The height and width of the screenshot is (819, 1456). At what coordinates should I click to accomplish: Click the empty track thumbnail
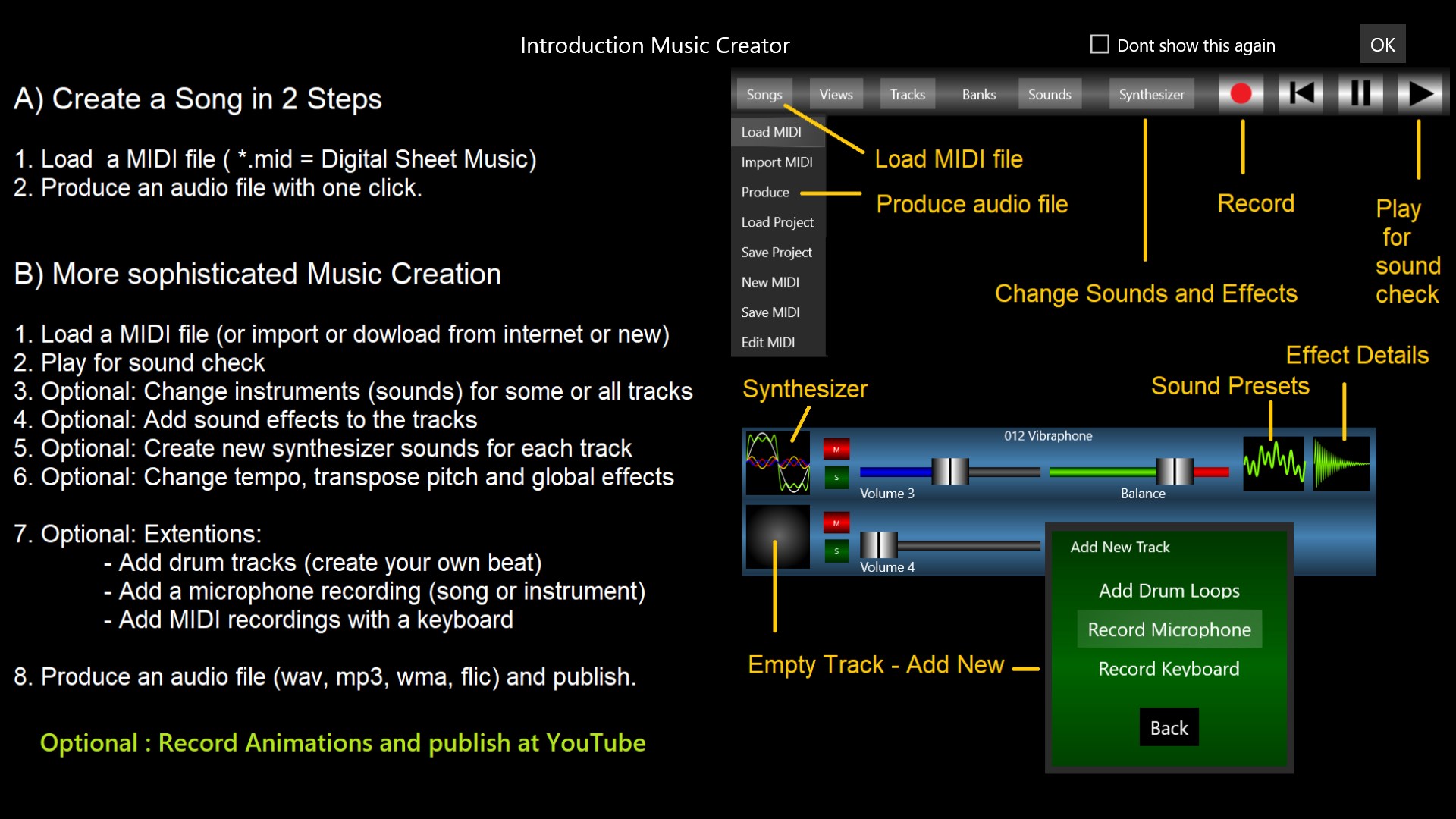pyautogui.click(x=777, y=537)
